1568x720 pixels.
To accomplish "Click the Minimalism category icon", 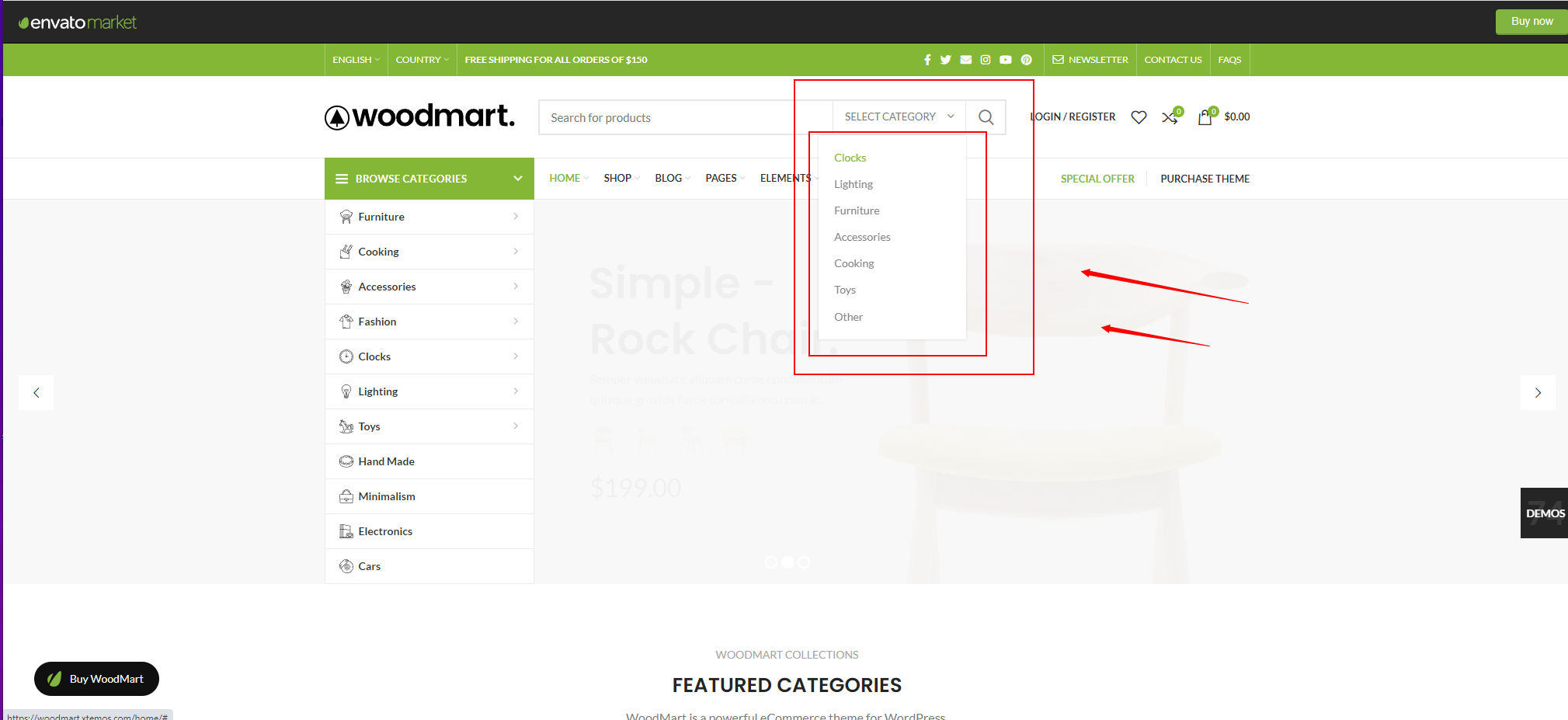I will (x=346, y=496).
